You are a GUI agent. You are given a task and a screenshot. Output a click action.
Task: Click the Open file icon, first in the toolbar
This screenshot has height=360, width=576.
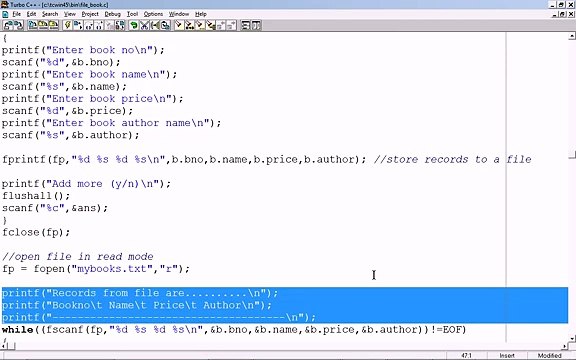click(x=8, y=25)
